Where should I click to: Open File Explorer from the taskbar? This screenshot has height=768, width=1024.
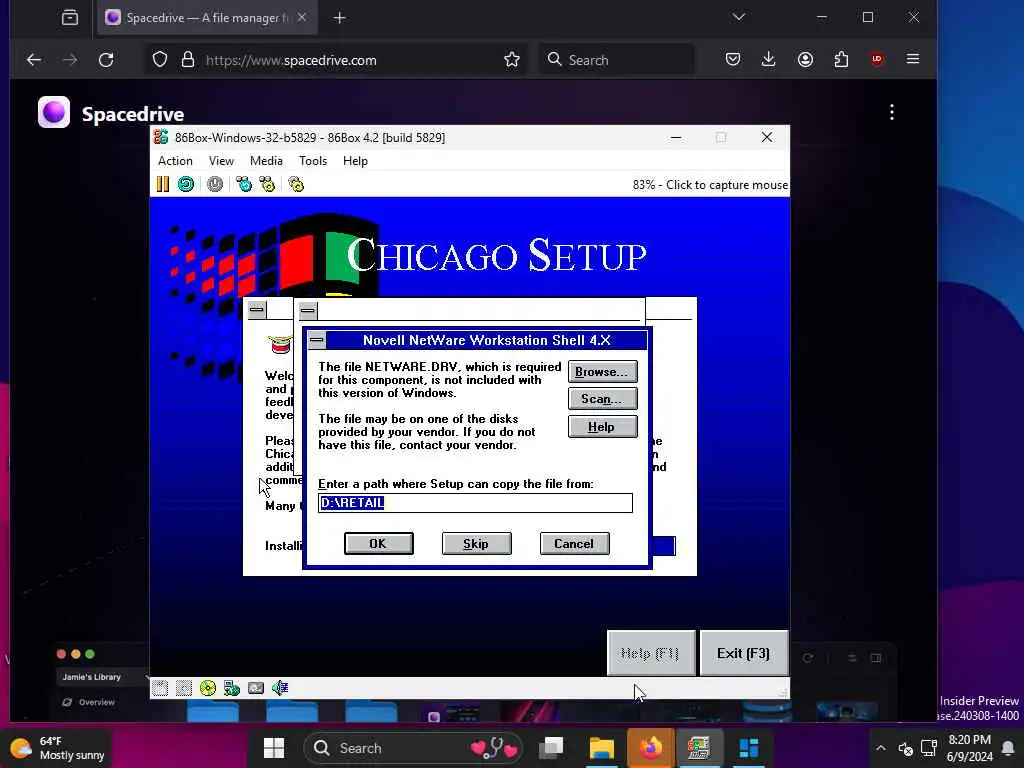[601, 748]
